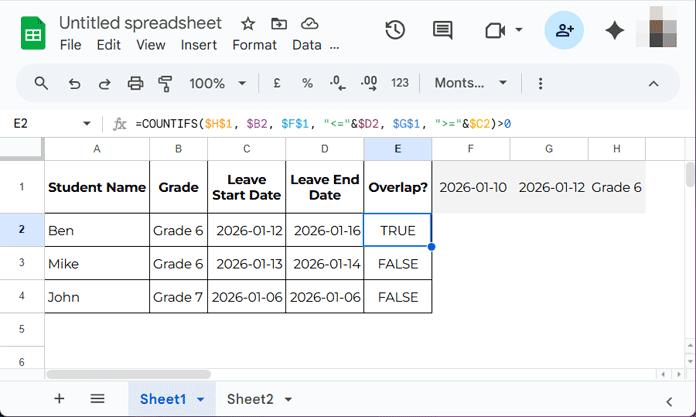Select the Grade 7 cell
Screen dimensions: 696x417
178,297
